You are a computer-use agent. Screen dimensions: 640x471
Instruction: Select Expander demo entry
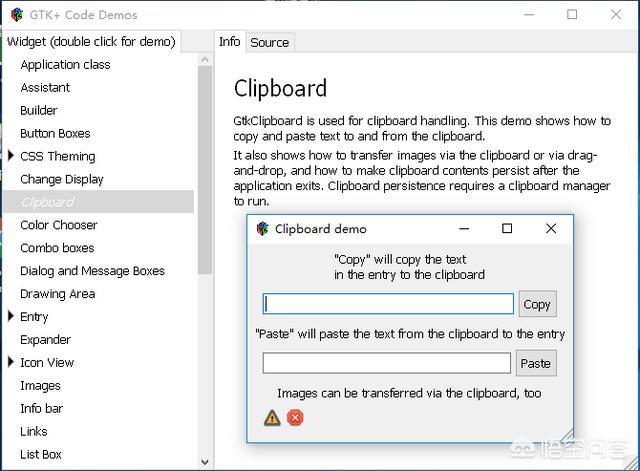coord(45,340)
